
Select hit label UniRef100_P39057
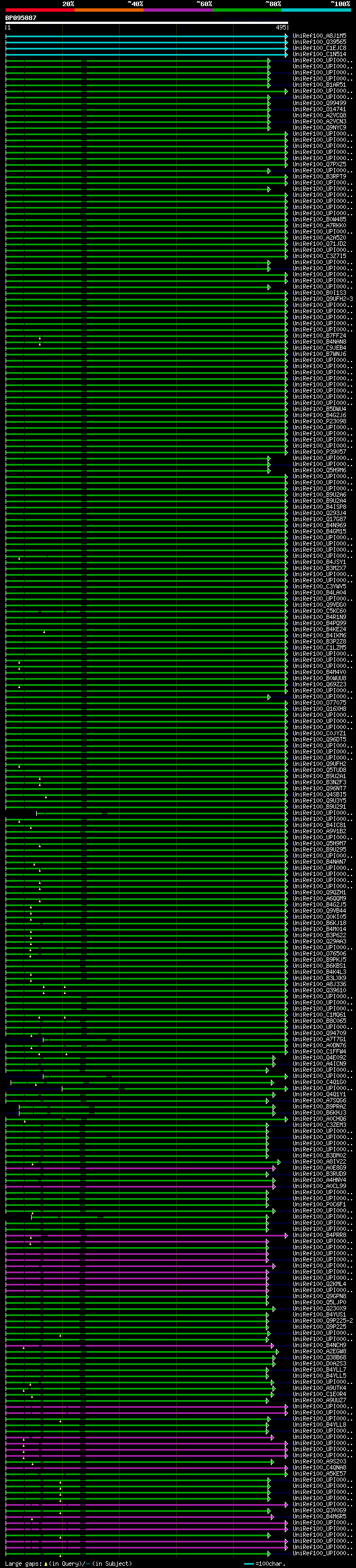tap(319, 452)
